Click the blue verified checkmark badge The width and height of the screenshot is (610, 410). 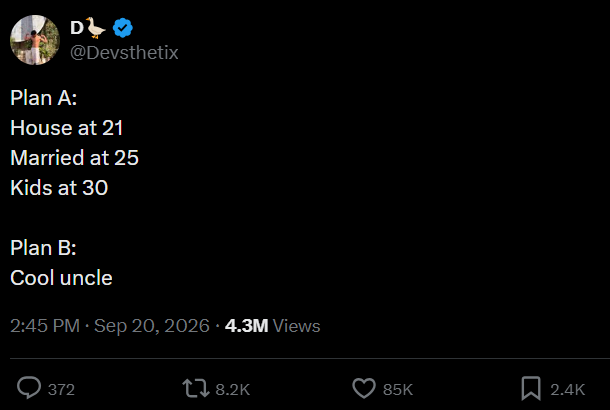click(x=123, y=28)
